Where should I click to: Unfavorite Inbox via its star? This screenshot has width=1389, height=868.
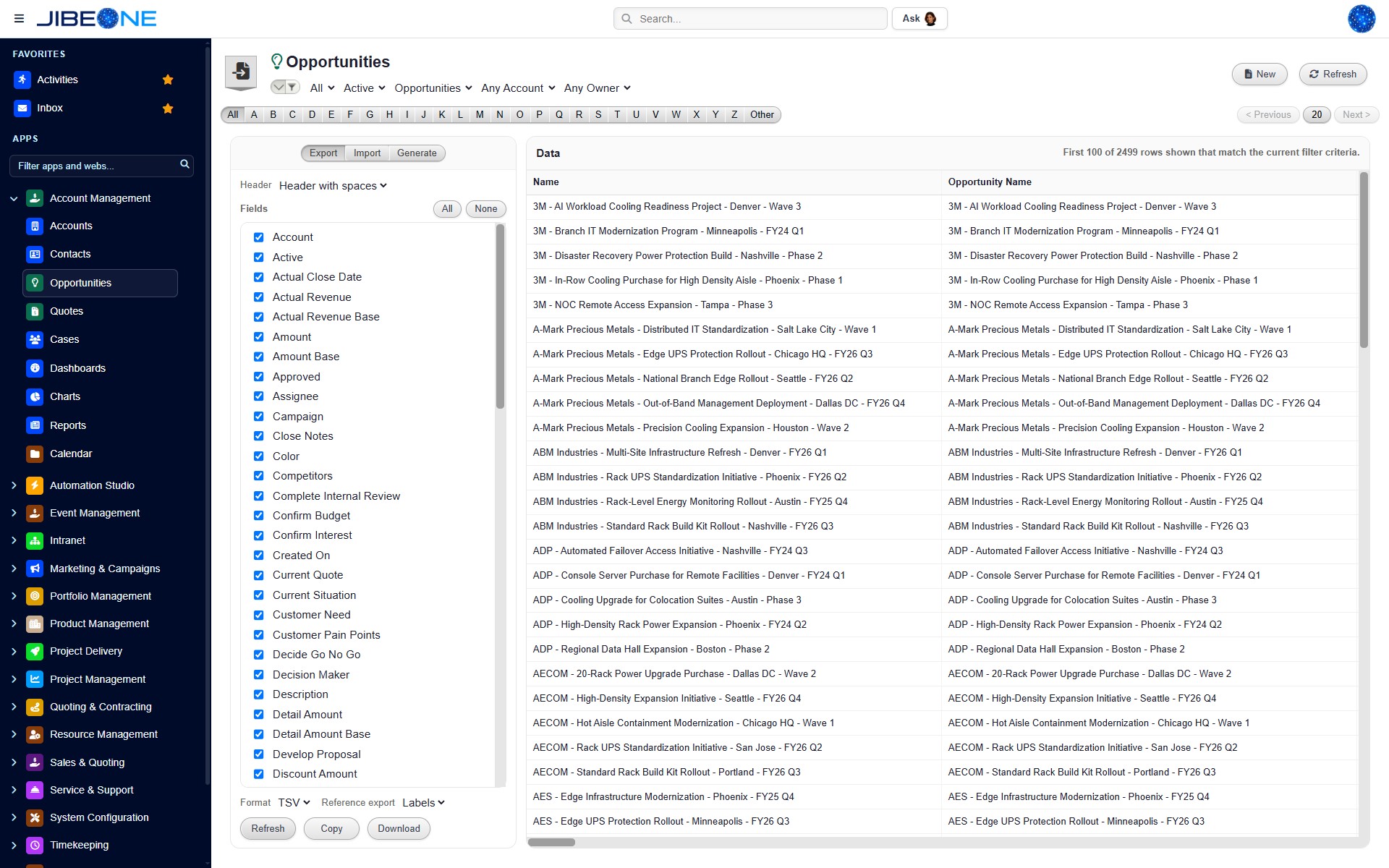pos(168,109)
